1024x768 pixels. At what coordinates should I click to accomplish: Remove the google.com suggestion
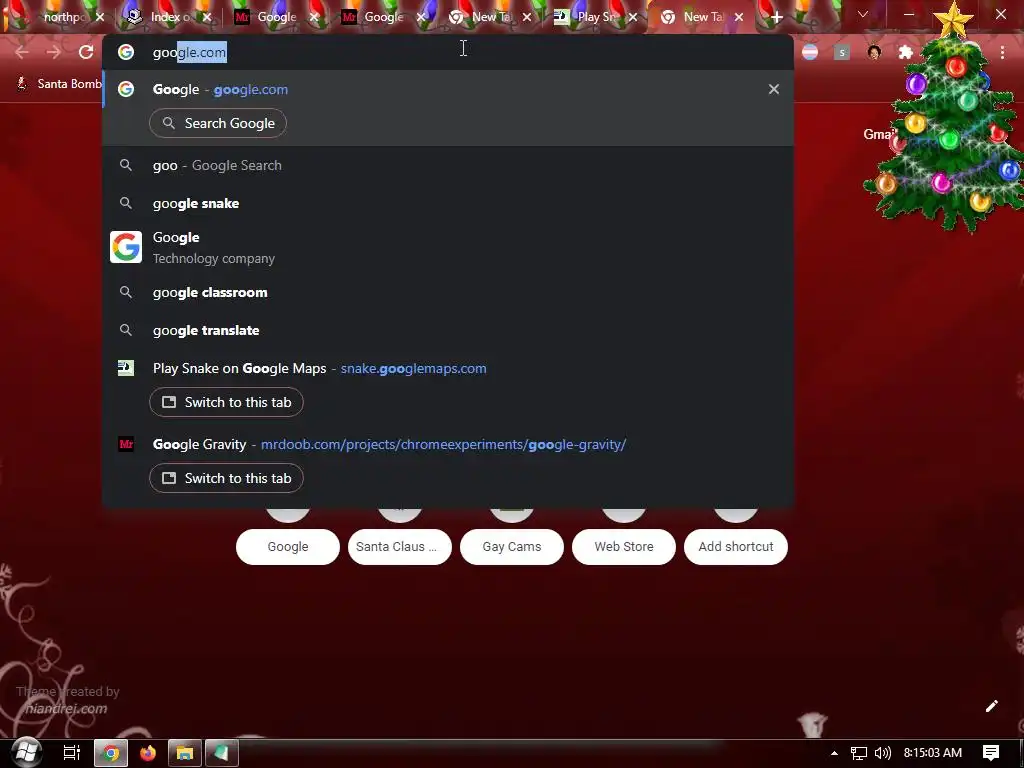(x=774, y=89)
